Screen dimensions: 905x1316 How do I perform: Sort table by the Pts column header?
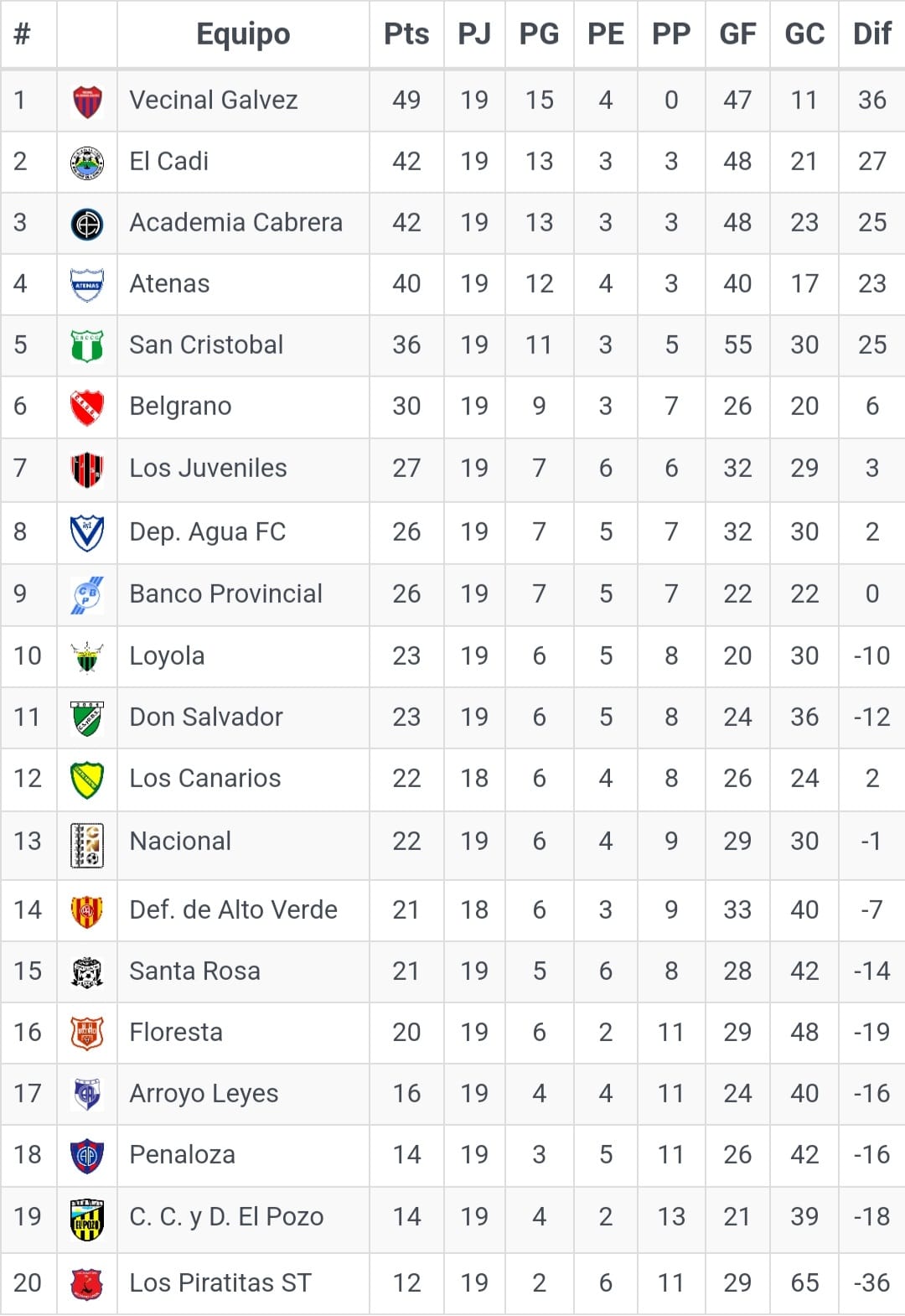click(x=406, y=34)
